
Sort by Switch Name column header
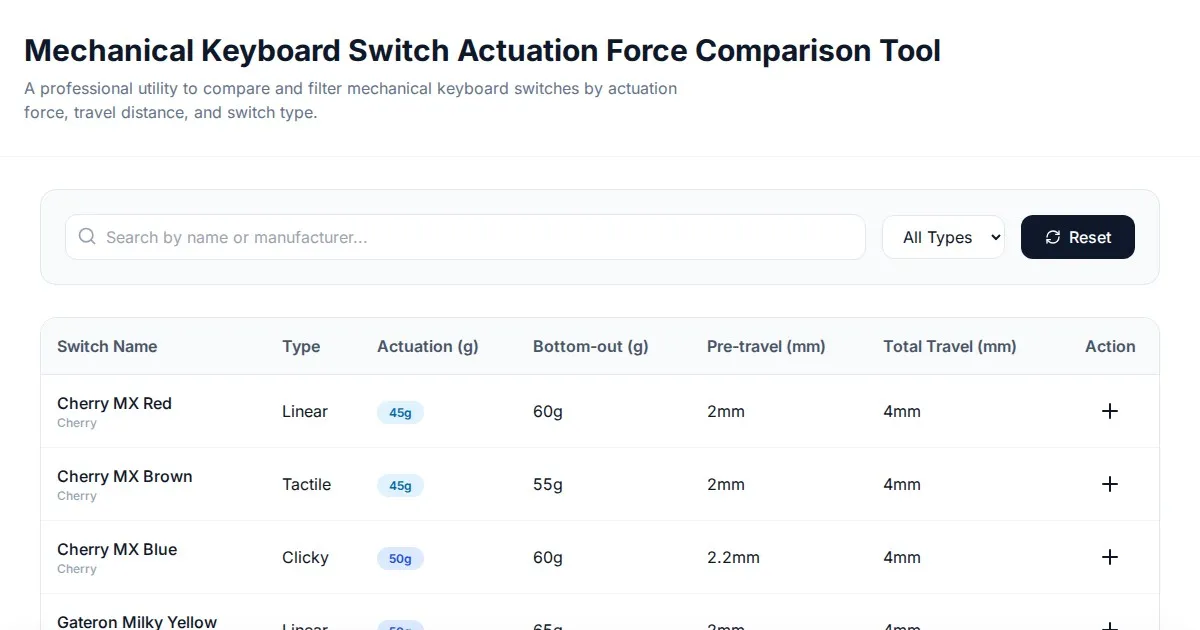(x=107, y=346)
